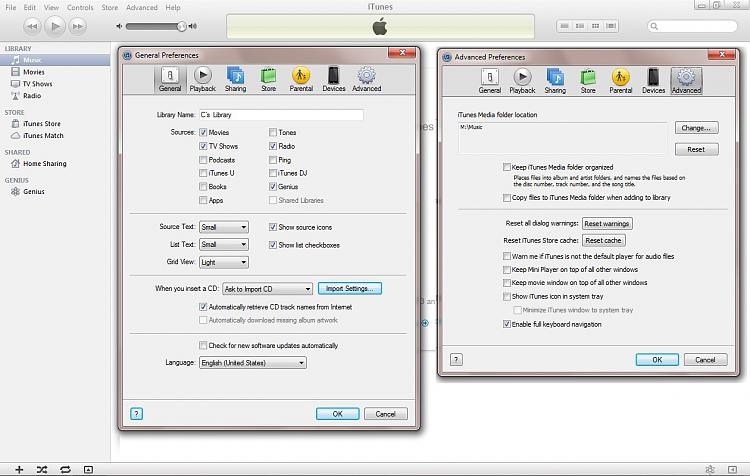Open Parental tab in Advanced Preferences

click(x=620, y=81)
